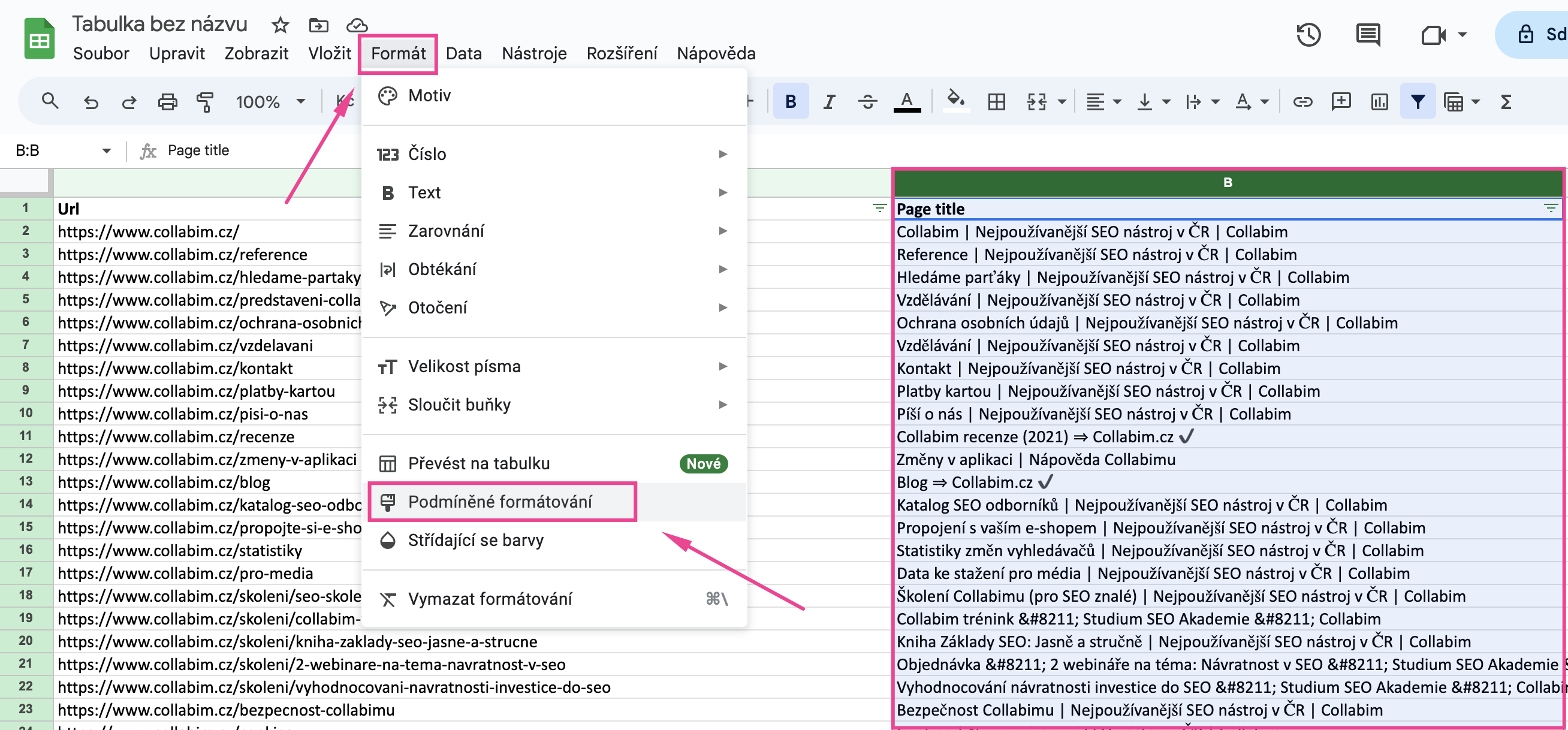Expand the Text submenu
This screenshot has width=1568, height=730.
[x=554, y=192]
